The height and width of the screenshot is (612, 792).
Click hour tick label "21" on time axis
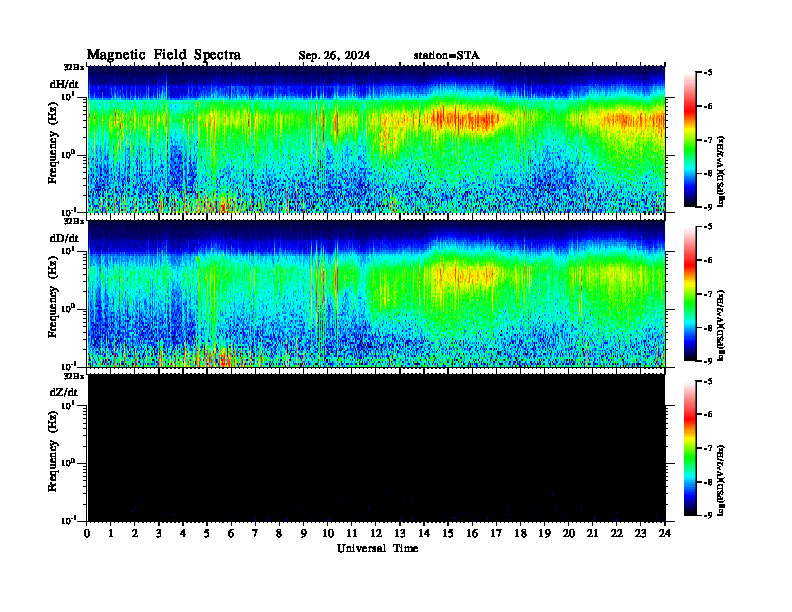[592, 534]
